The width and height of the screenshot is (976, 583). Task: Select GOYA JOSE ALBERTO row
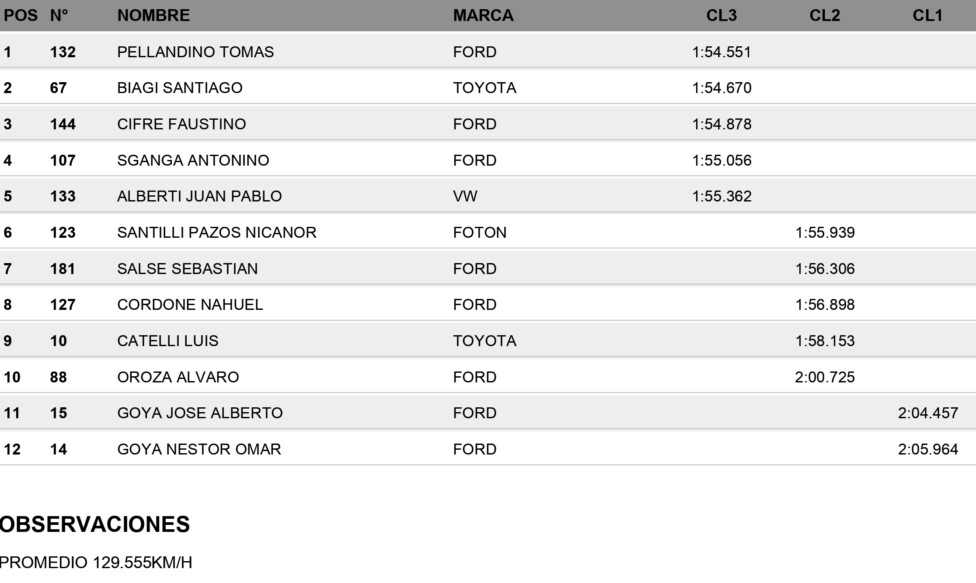click(x=488, y=413)
